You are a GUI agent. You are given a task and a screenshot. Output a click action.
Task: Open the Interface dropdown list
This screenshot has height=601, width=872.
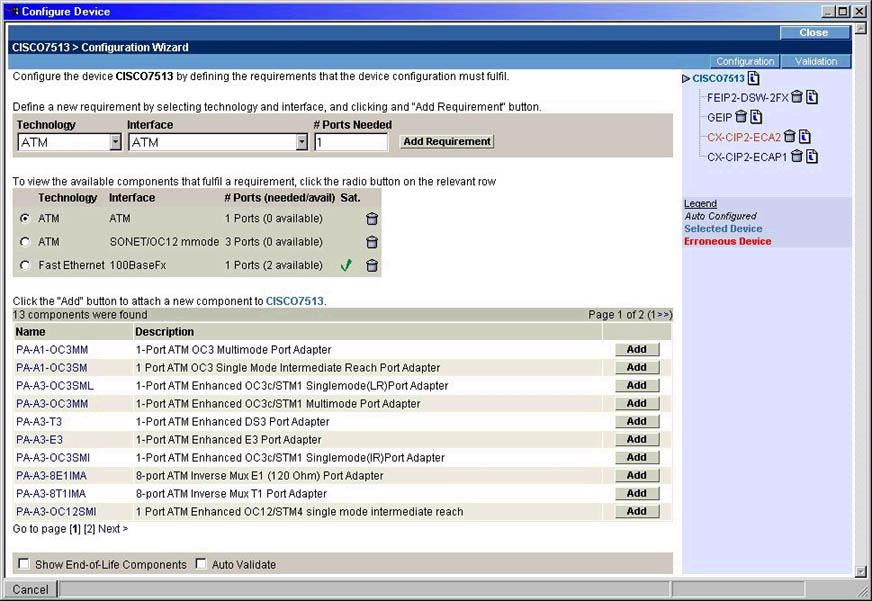tap(301, 143)
